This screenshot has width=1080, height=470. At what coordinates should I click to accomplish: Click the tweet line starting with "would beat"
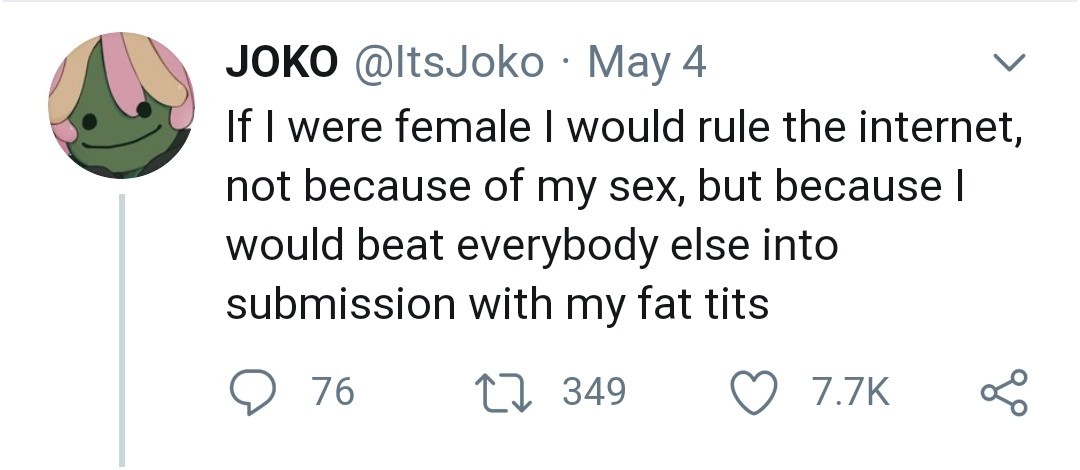click(531, 245)
